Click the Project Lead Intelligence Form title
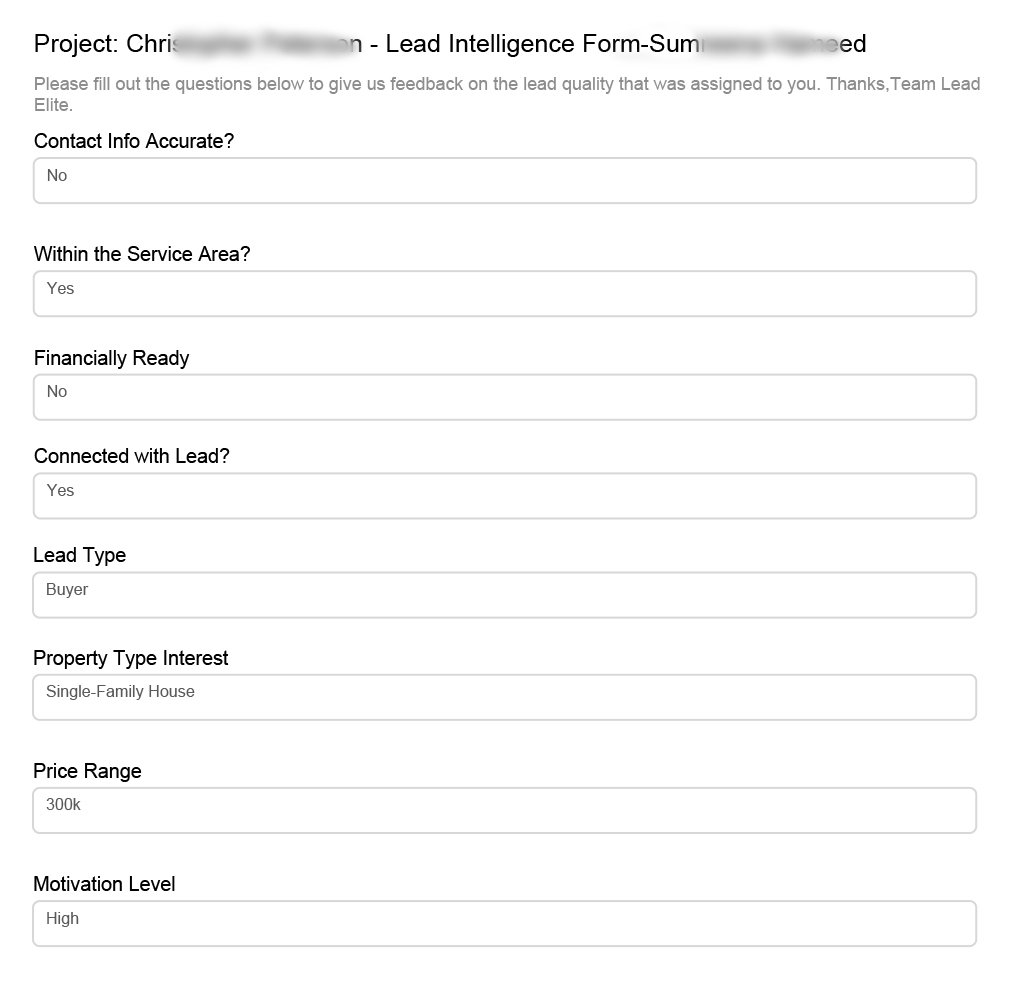The width and height of the screenshot is (1024, 990). pos(450,44)
